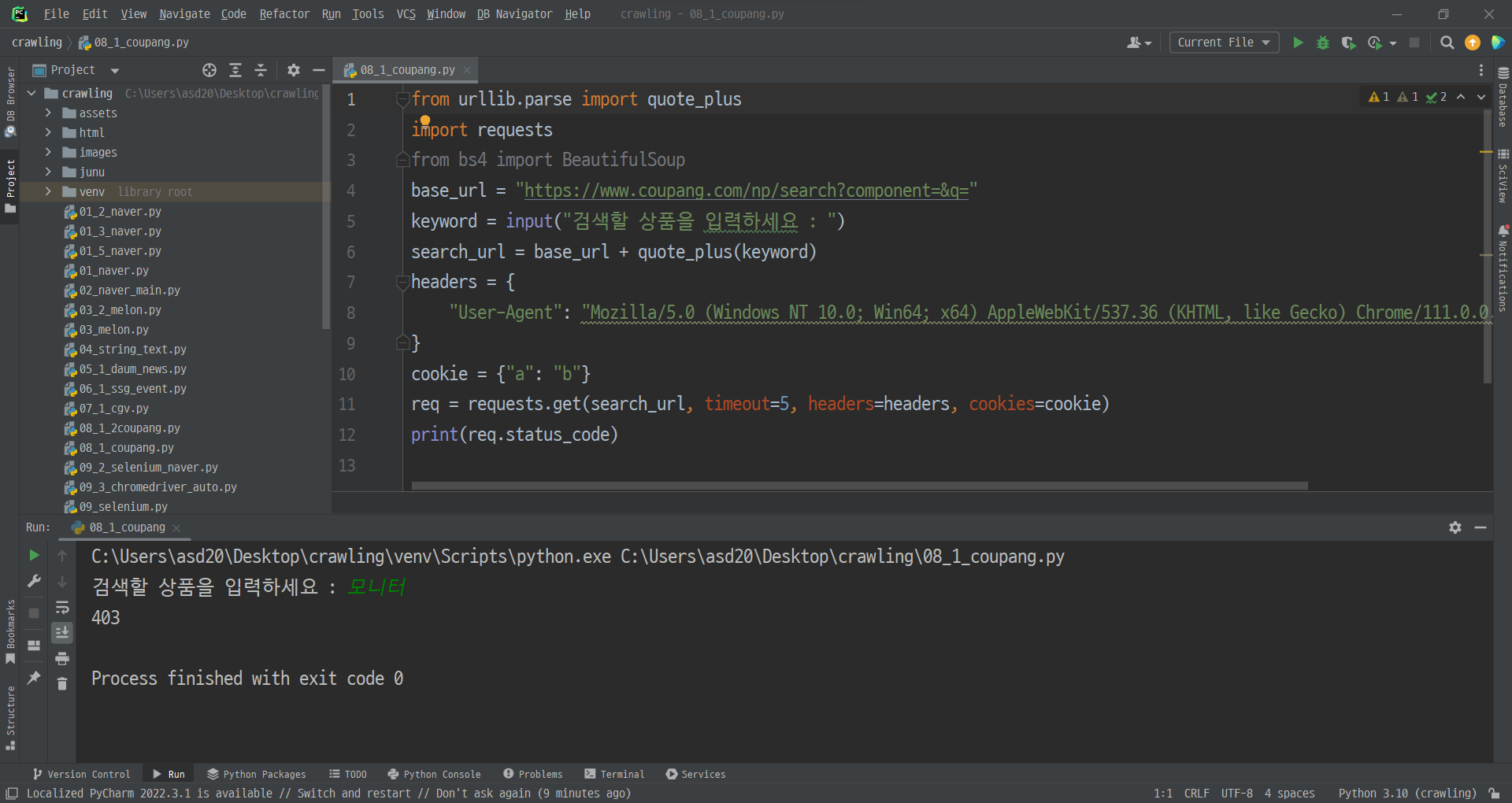1512x803 pixels.
Task: Open Project view selector dropdown
Action: (x=76, y=70)
